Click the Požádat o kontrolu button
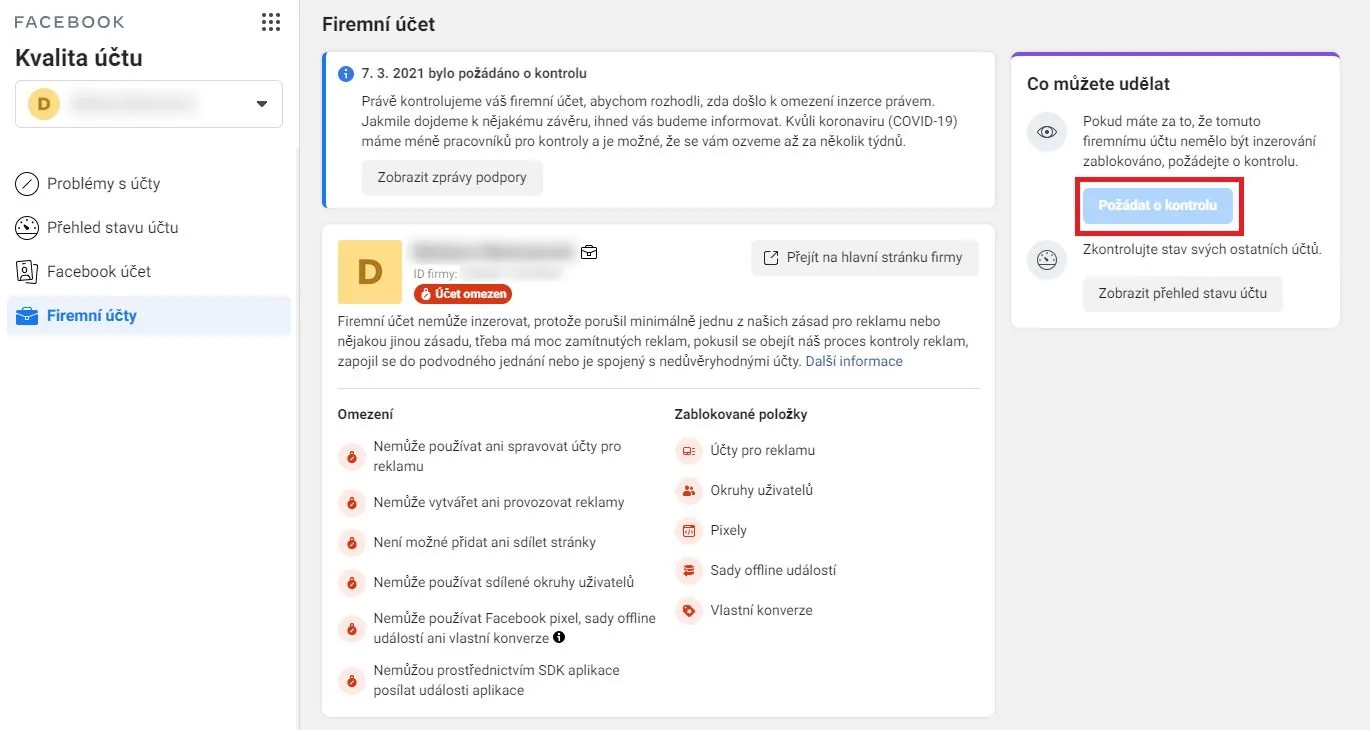 point(1158,206)
